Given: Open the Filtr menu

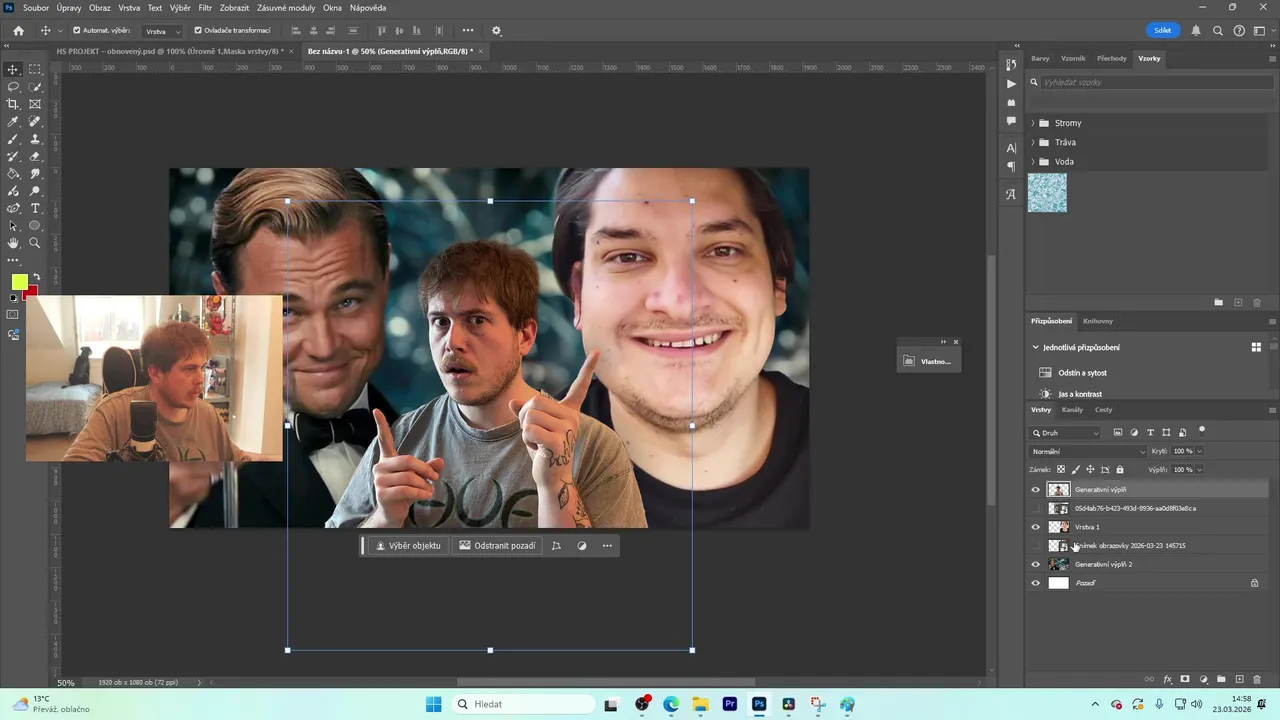Looking at the screenshot, I should (205, 8).
